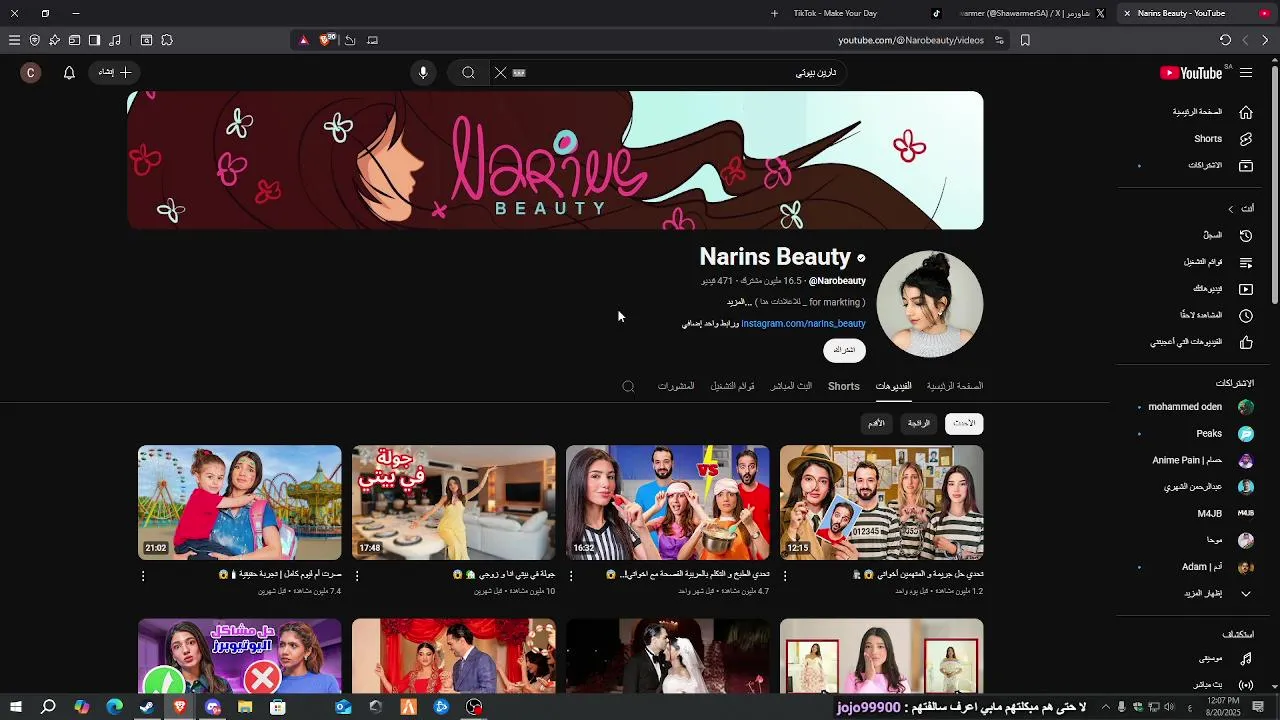Open Brave Rewards triangle icon
Image resolution: width=1280 pixels, height=720 pixels.
304,40
